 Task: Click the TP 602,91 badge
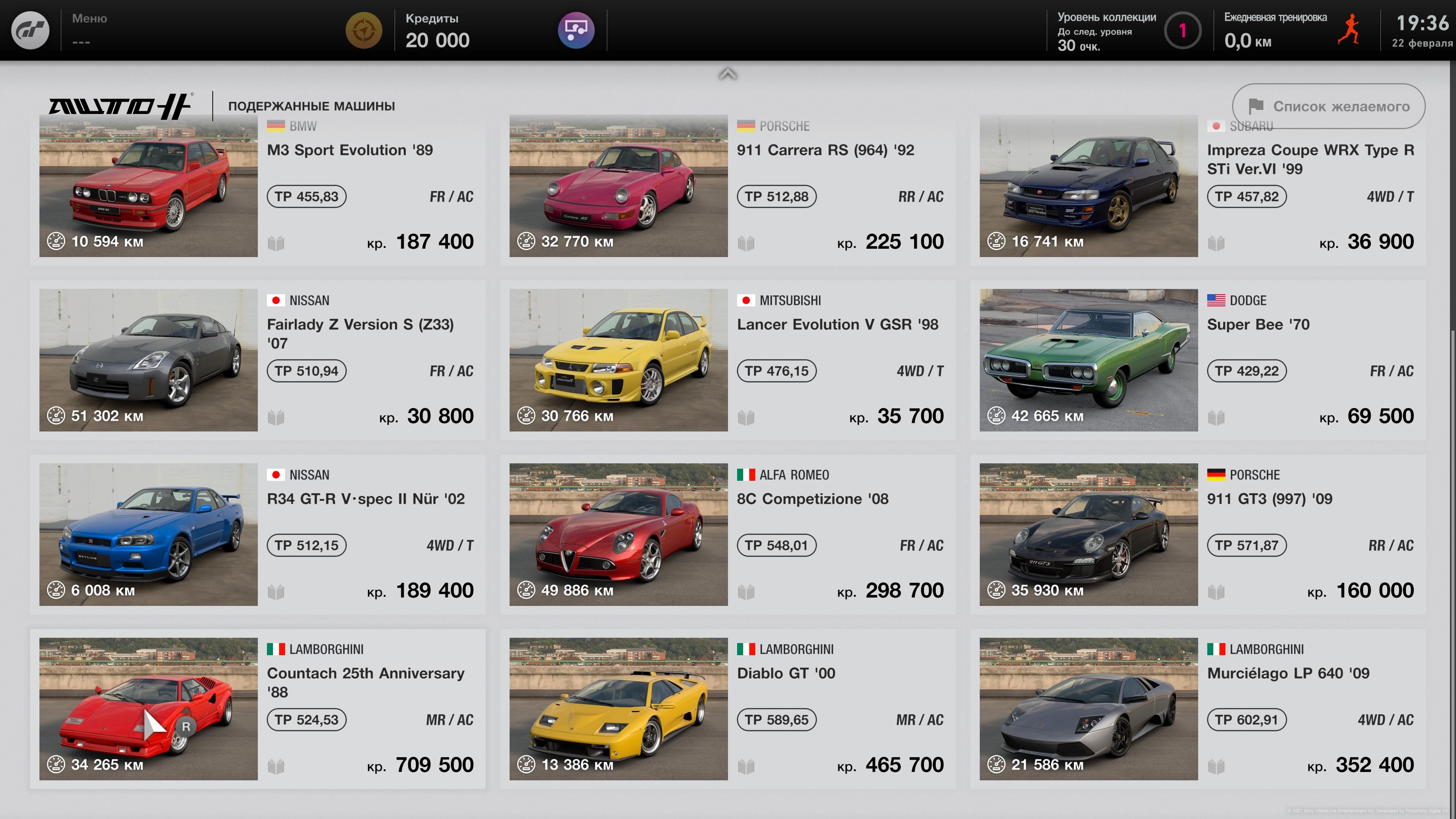tap(1247, 720)
